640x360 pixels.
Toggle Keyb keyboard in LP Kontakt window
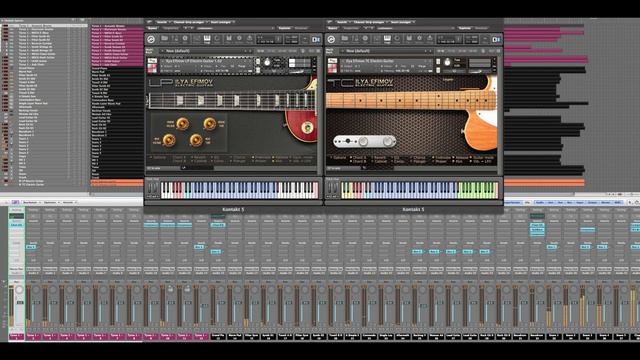coord(207,39)
